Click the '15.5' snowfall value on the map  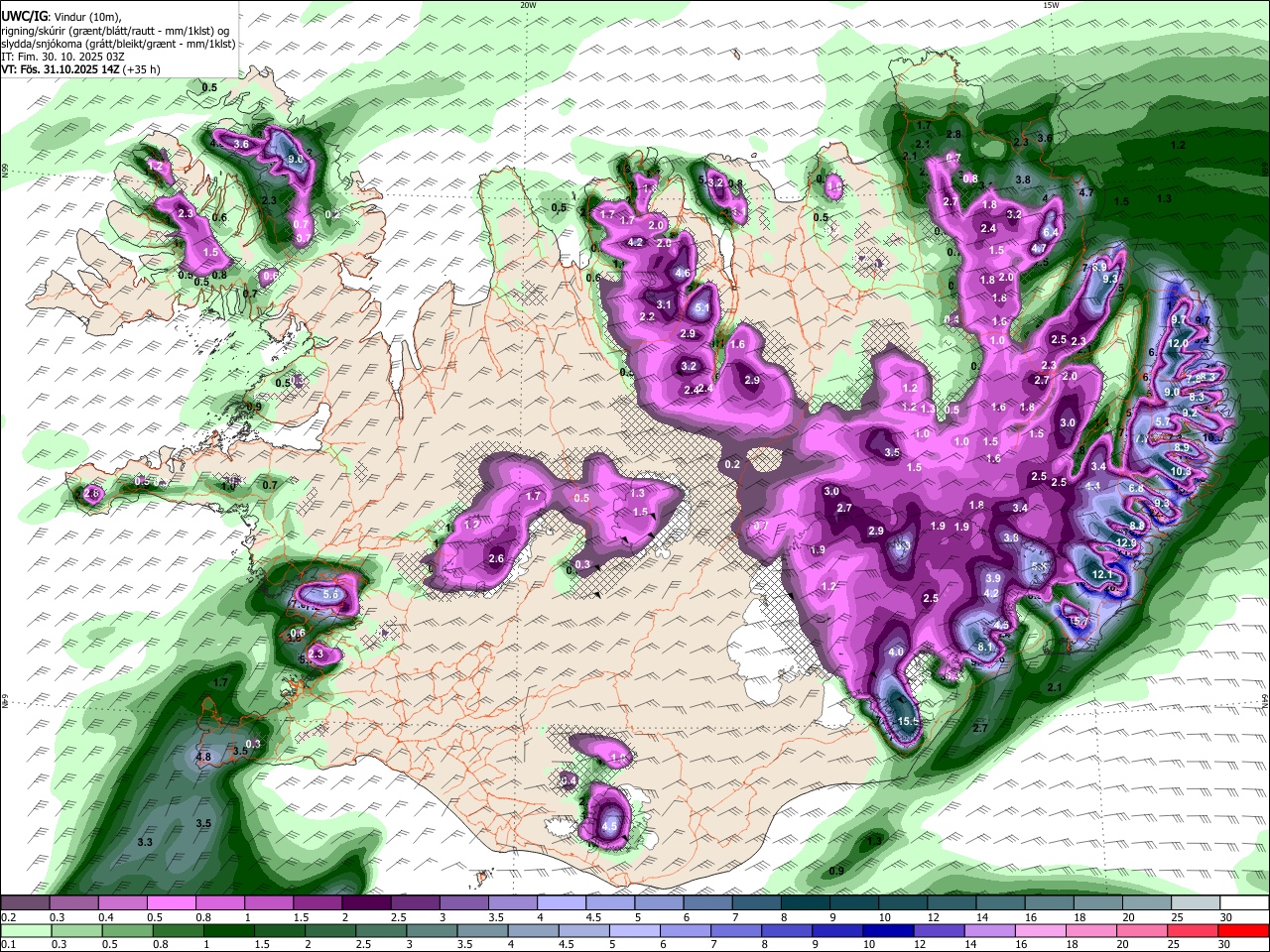(x=908, y=722)
